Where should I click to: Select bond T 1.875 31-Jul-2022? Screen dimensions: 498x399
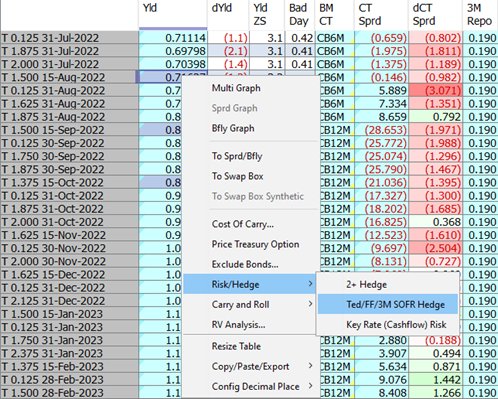pyautogui.click(x=69, y=51)
